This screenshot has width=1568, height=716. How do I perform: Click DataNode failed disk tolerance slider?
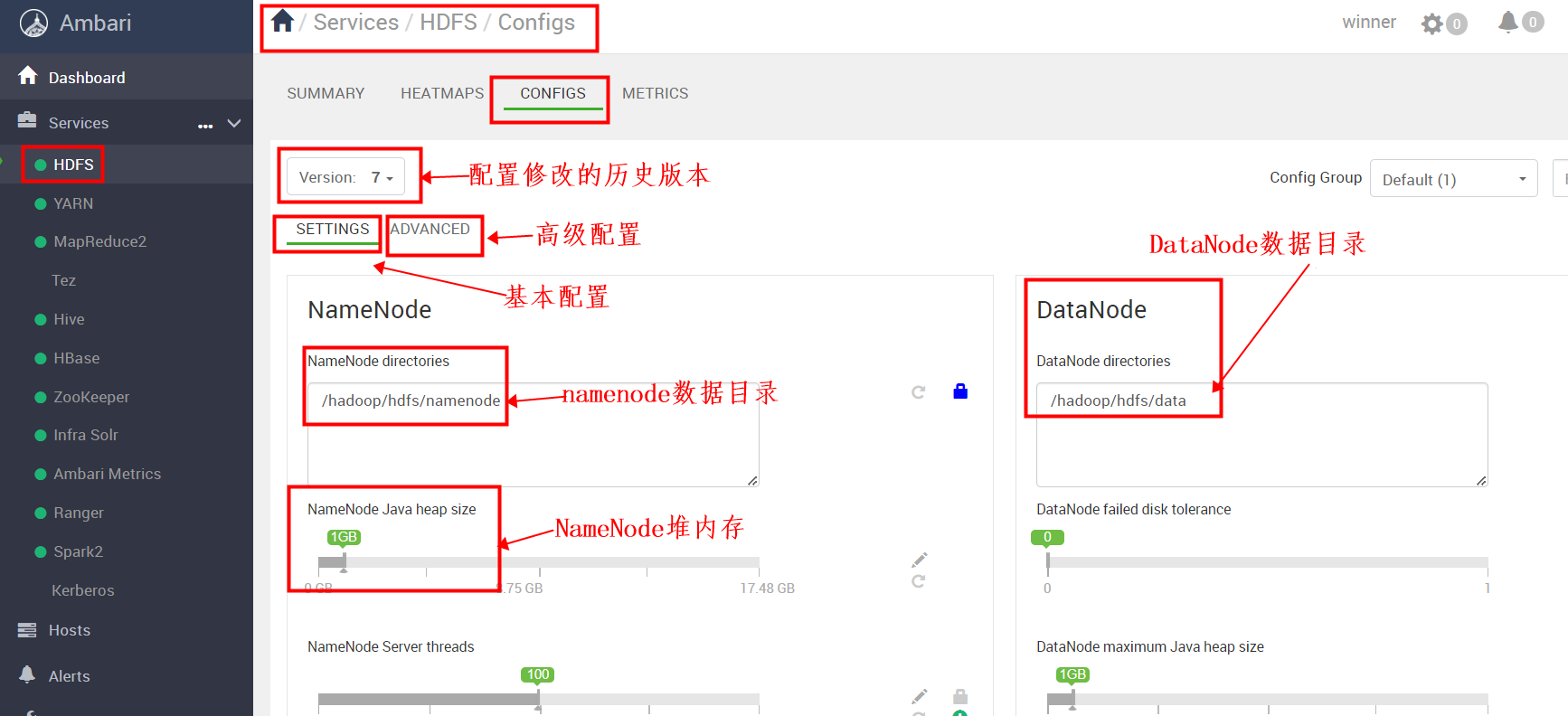(1267, 562)
